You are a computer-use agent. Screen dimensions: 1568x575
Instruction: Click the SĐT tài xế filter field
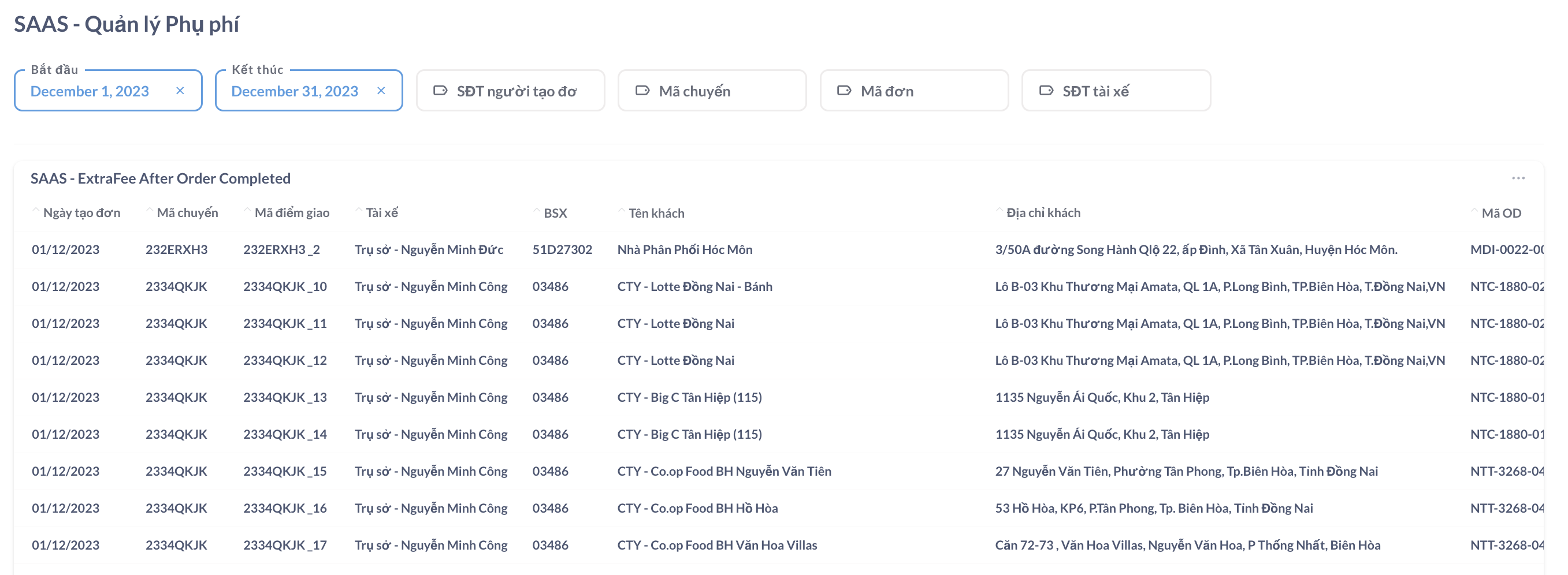point(1116,91)
